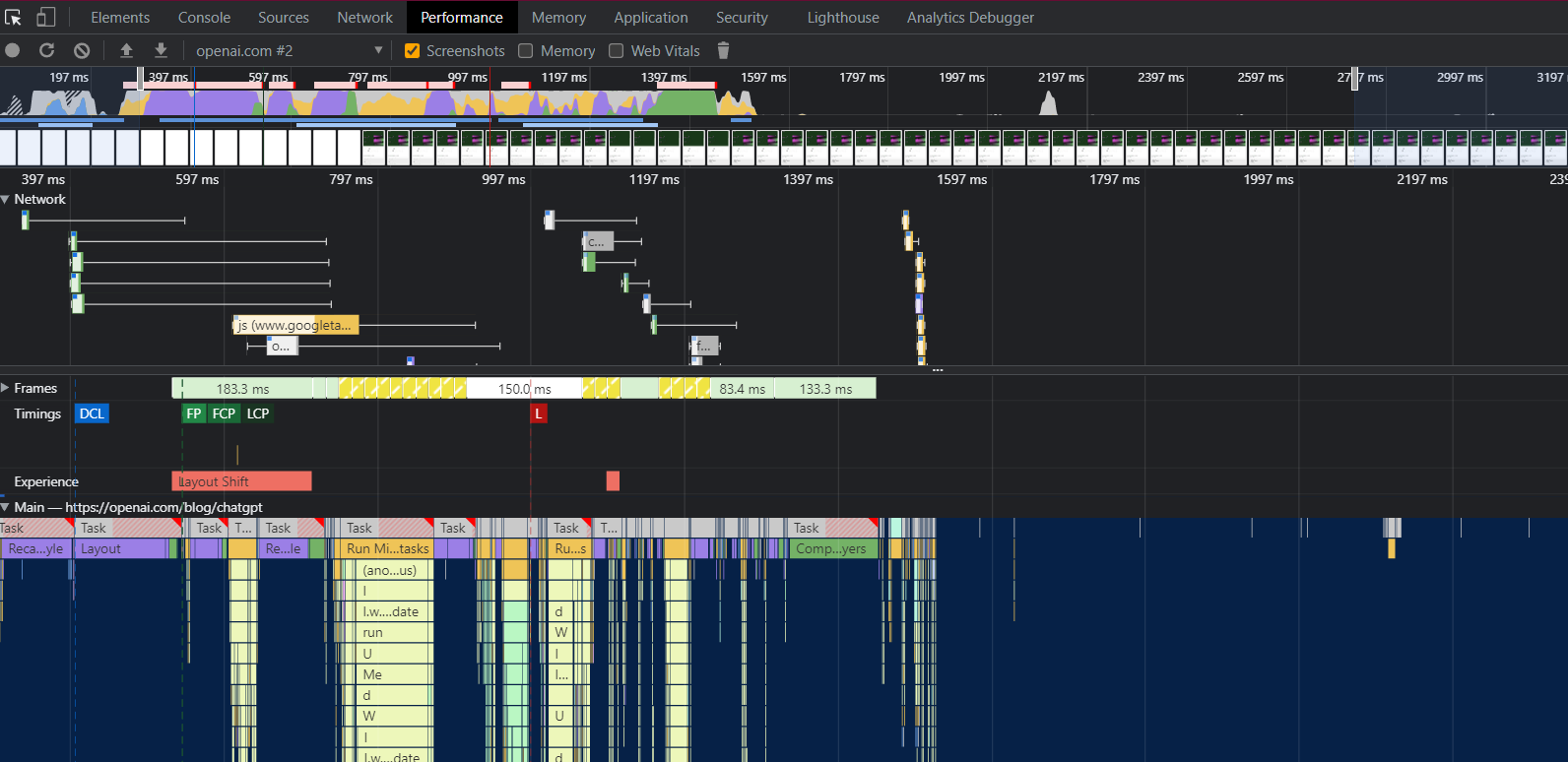
Task: Select the FCP timing marker
Action: coord(224,413)
